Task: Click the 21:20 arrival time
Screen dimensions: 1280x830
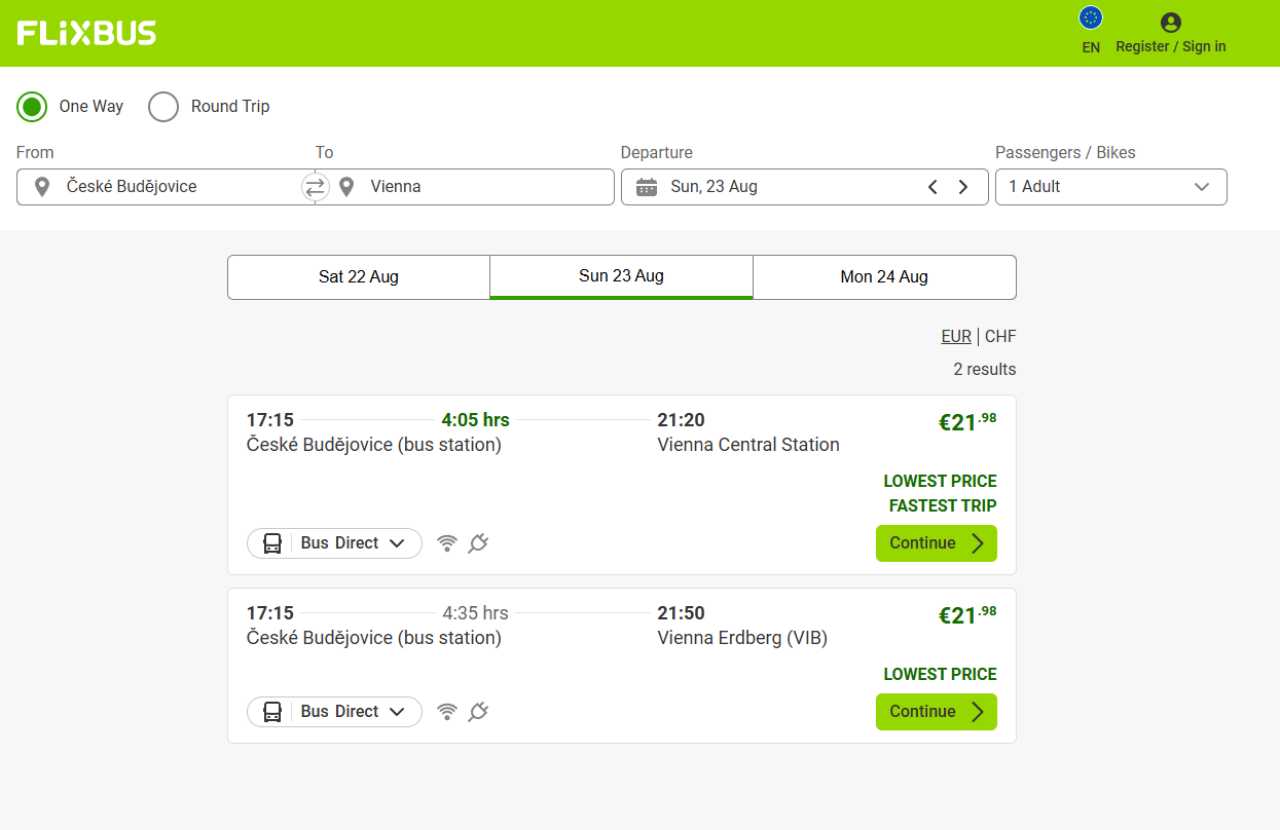Action: 681,420
